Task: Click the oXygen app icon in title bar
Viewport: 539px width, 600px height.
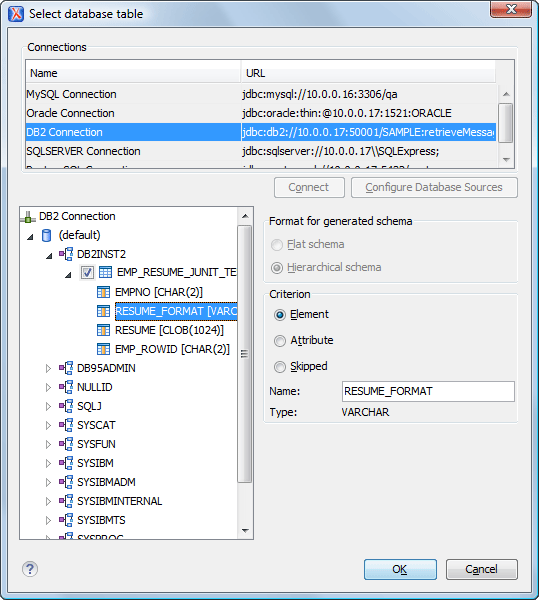Action: [x=16, y=14]
